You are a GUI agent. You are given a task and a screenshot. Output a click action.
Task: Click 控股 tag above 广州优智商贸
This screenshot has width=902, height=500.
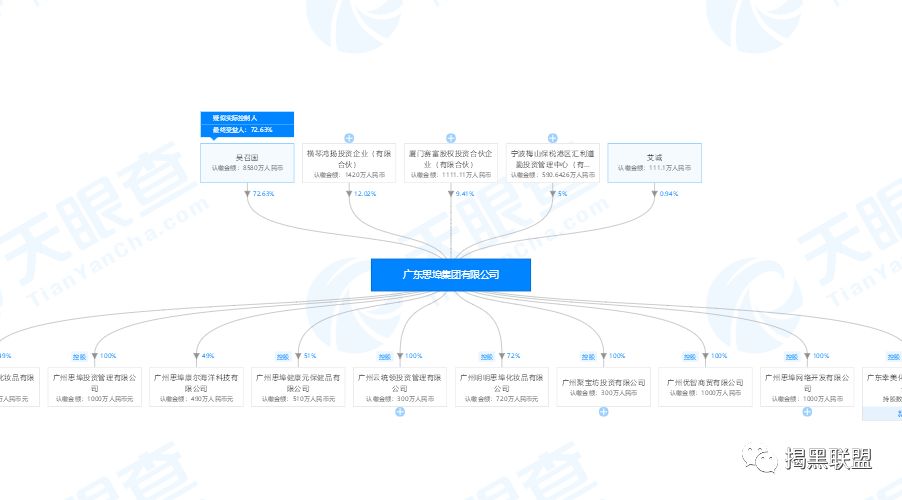690,357
